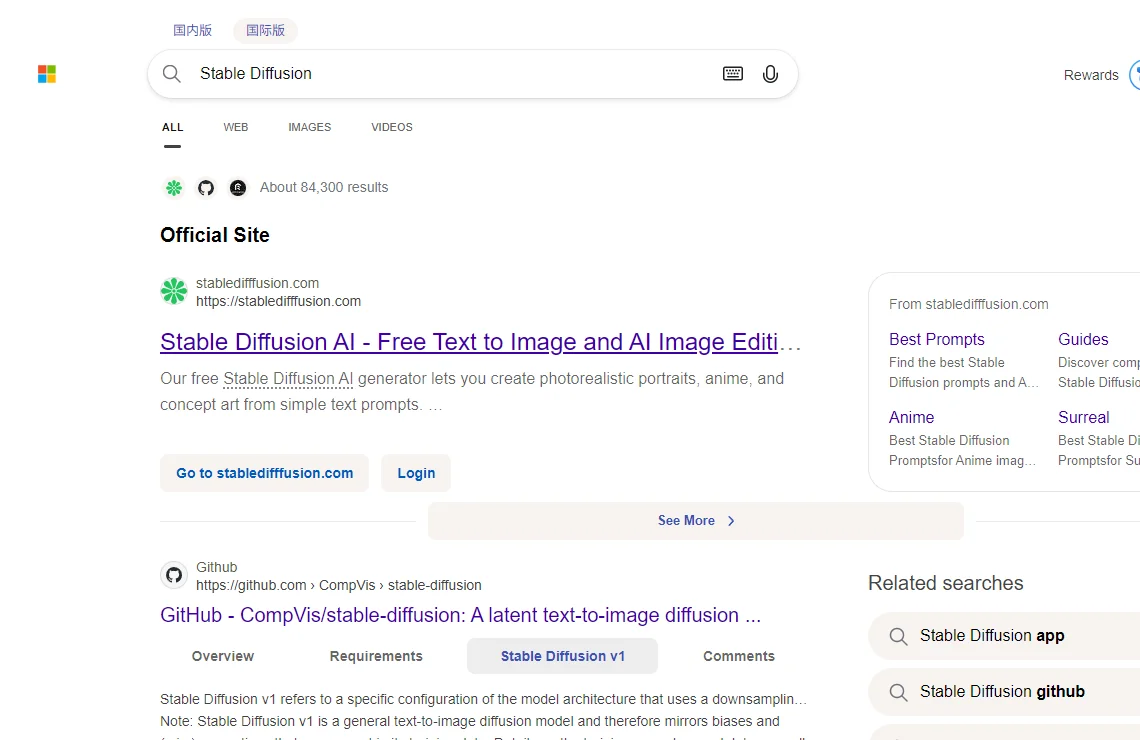Select the ALL search tab
The image size is (1140, 740).
[x=172, y=127]
